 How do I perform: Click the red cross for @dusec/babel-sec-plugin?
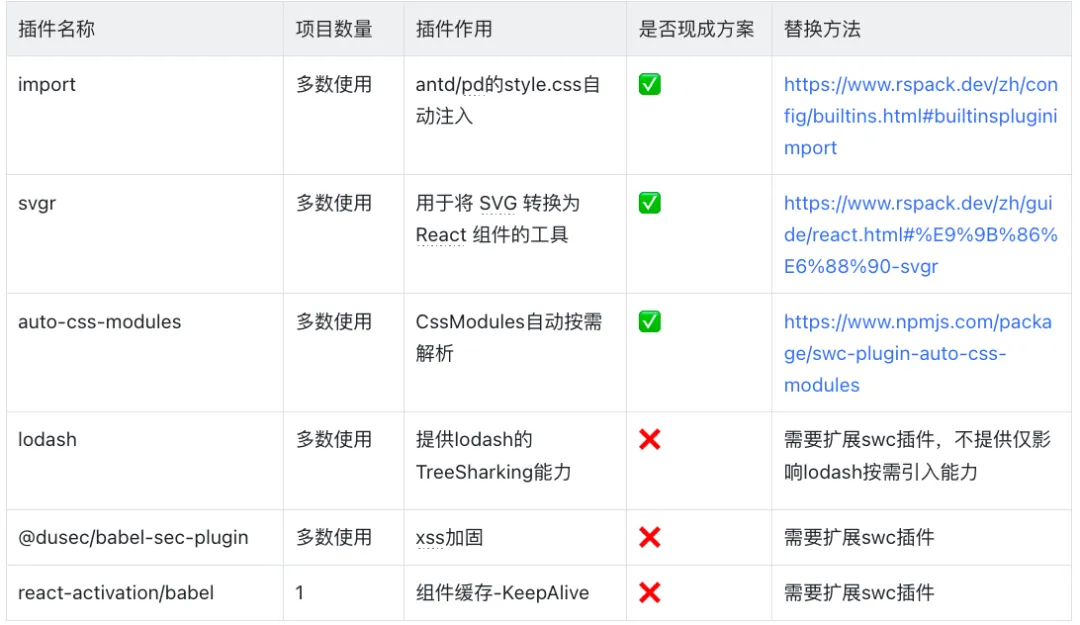pyautogui.click(x=649, y=537)
